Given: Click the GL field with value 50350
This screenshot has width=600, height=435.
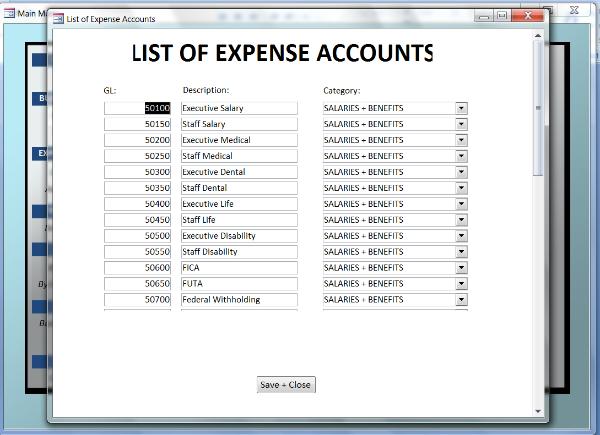Looking at the screenshot, I should click(138, 188).
